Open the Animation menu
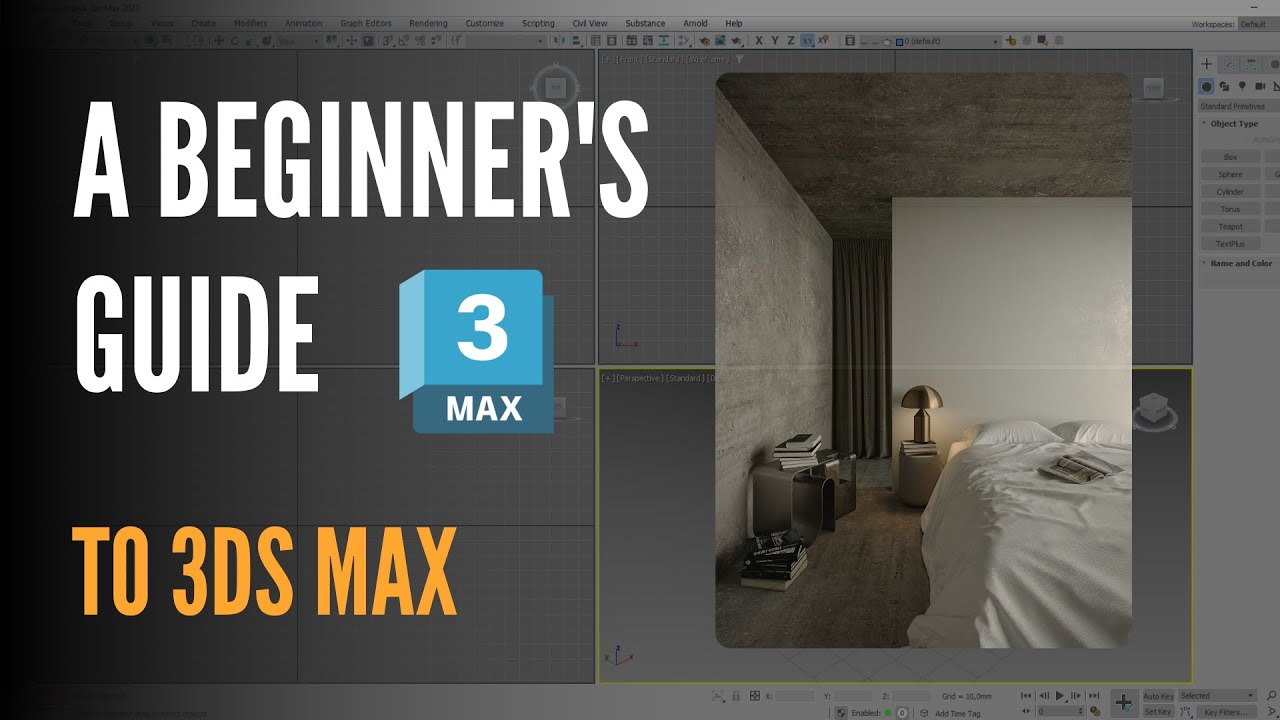This screenshot has height=720, width=1280. 303,23
